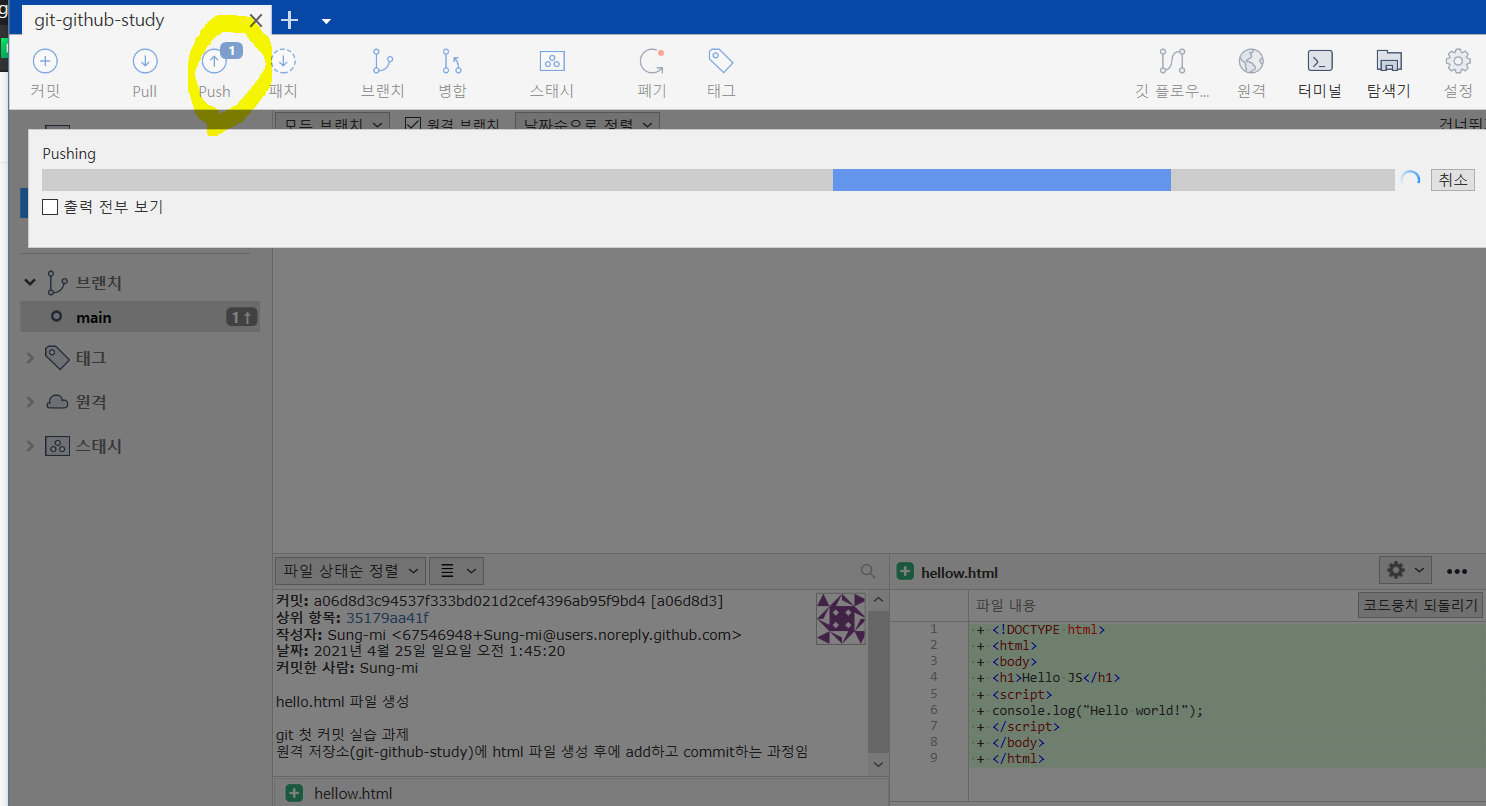Click the Pushing progress bar
1486x806 pixels.
pos(718,180)
